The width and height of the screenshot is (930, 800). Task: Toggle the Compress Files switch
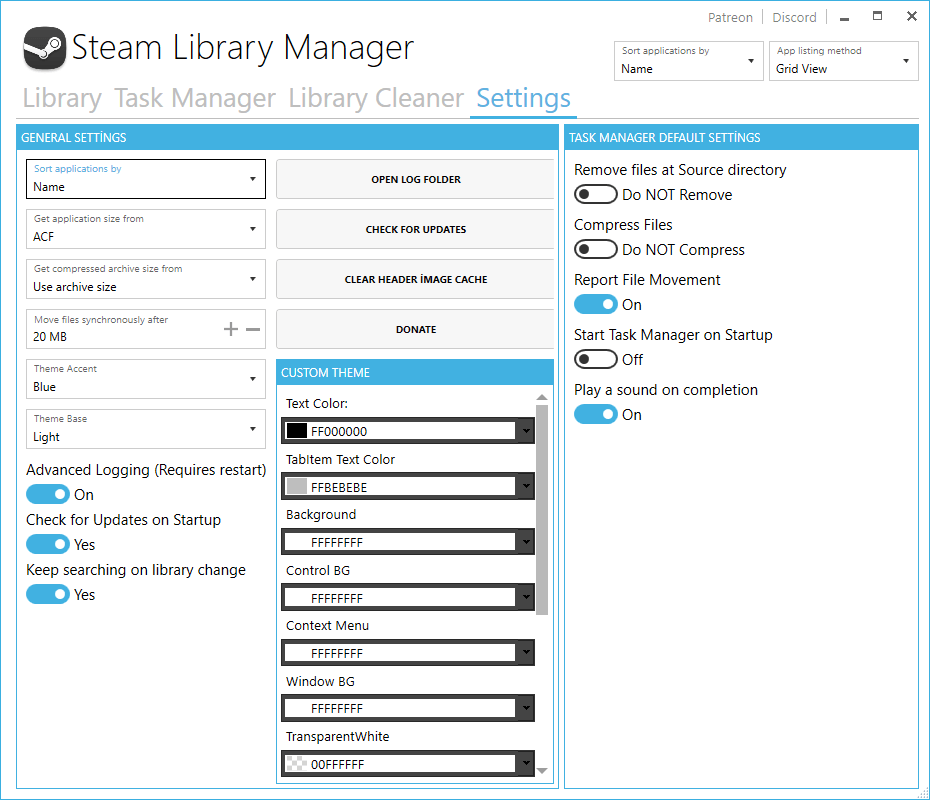(x=596, y=249)
